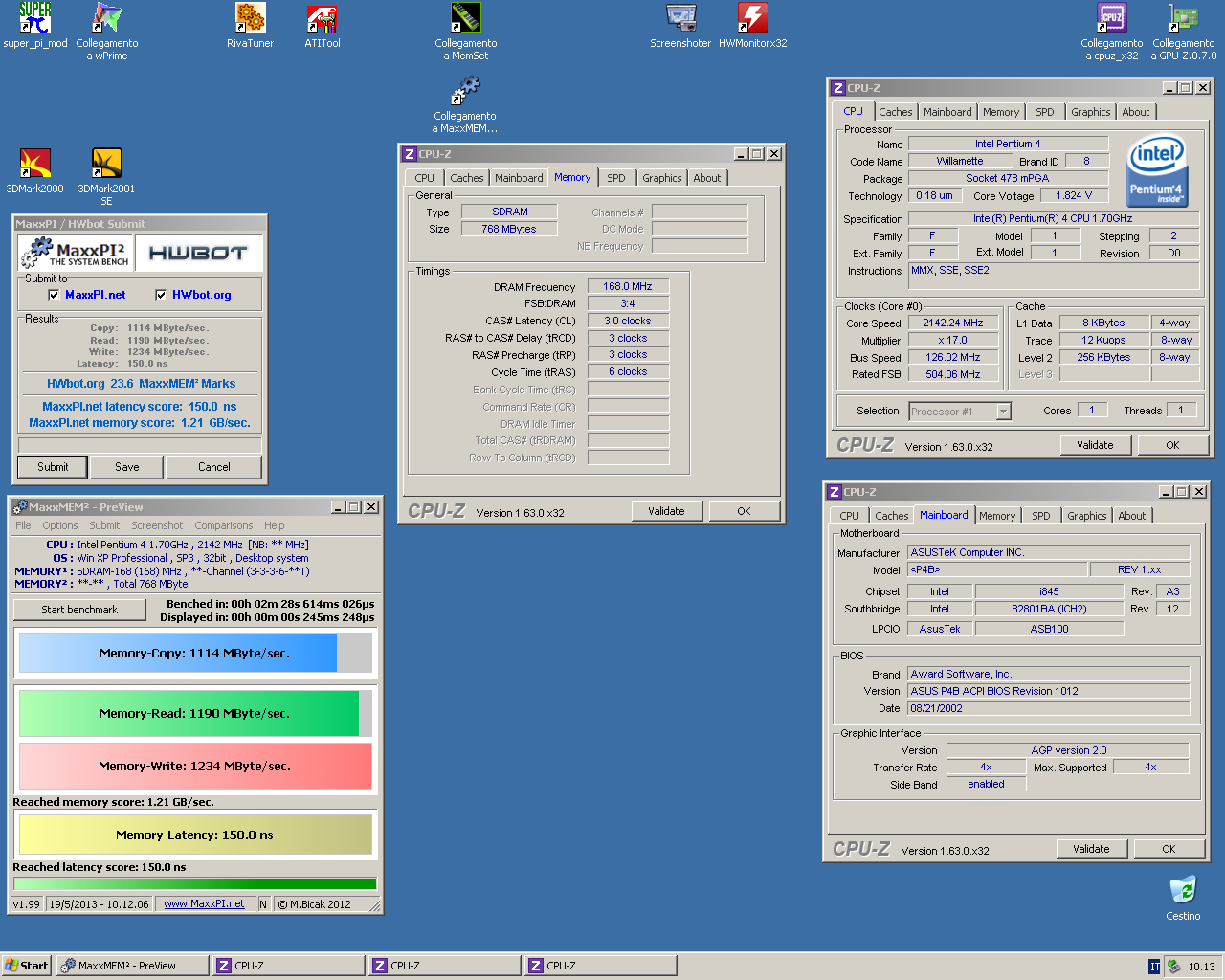
Task: Open About tab in CPU-Z CPU window
Action: [x=1136, y=112]
